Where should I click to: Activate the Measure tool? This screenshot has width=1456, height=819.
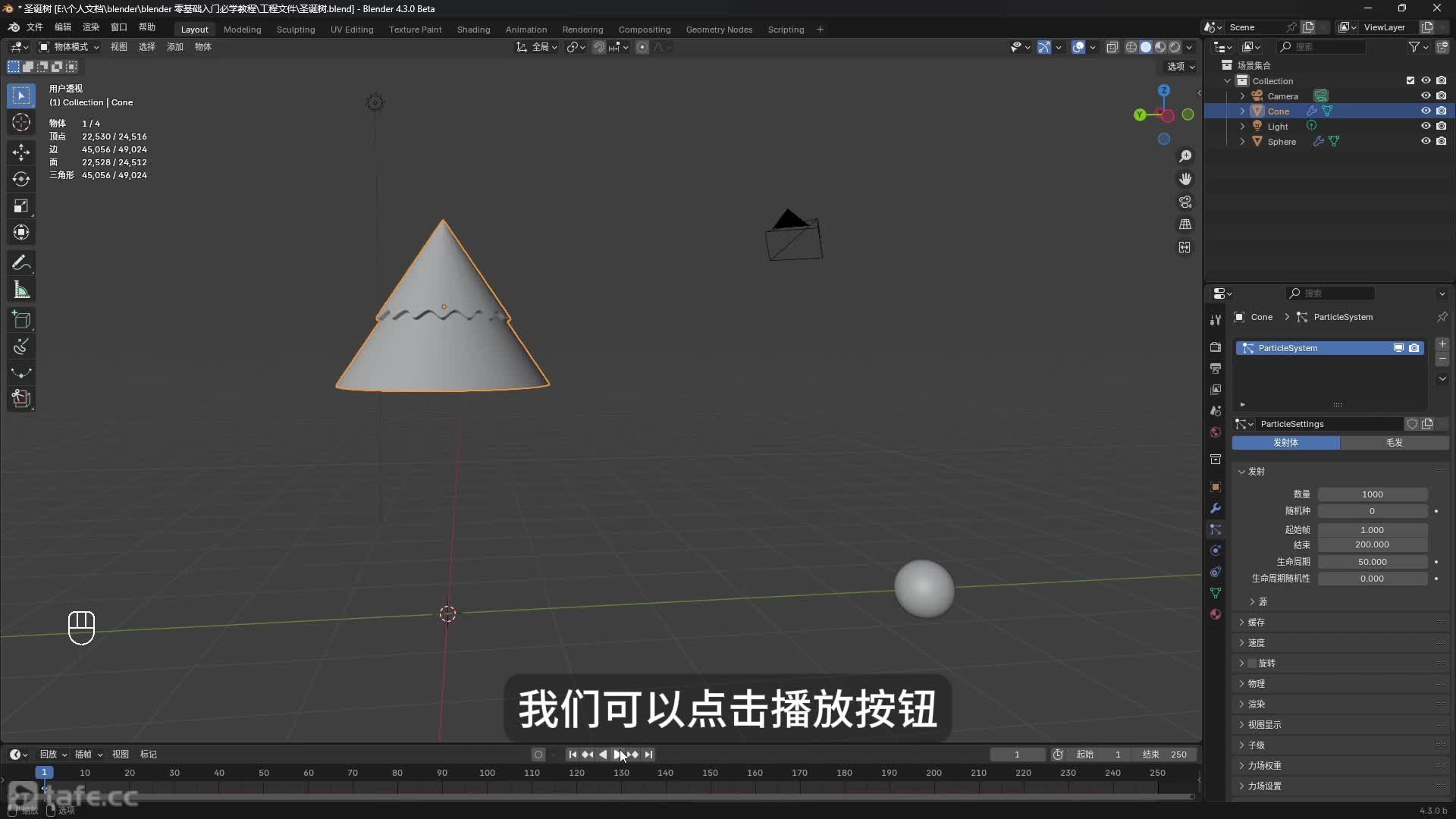pyautogui.click(x=21, y=290)
